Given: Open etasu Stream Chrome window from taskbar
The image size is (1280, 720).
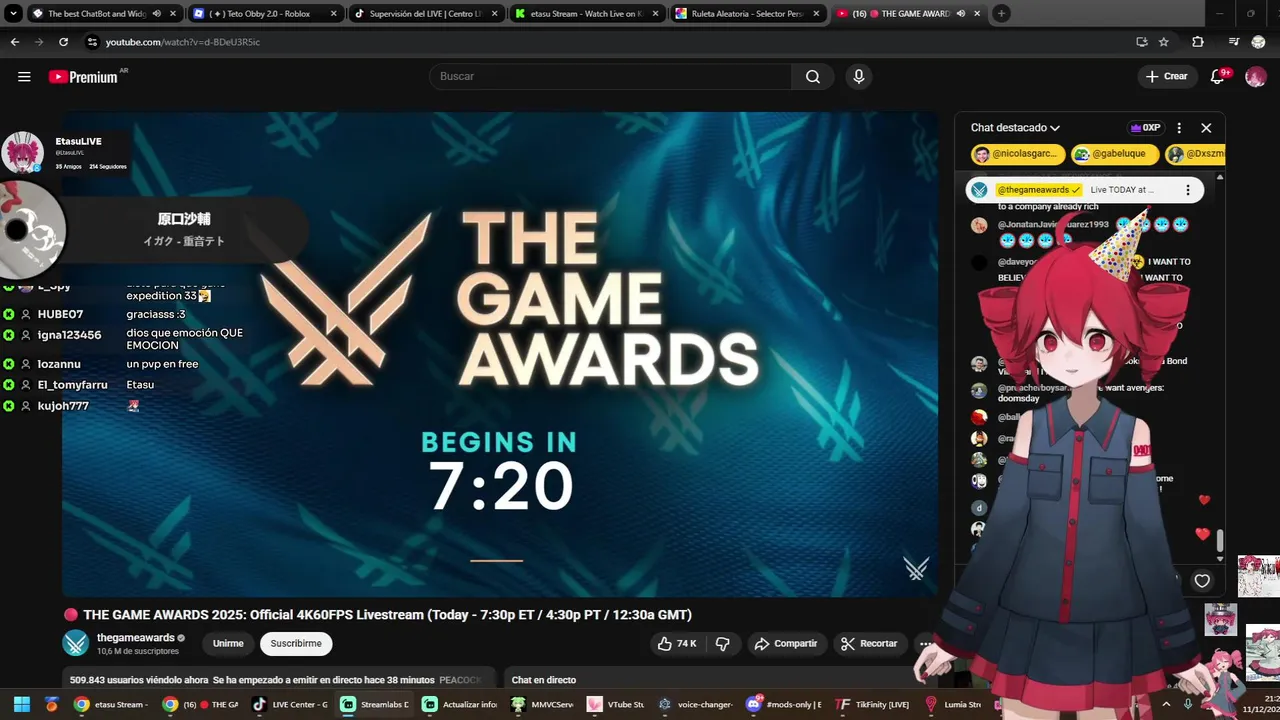Looking at the screenshot, I should tap(110, 704).
